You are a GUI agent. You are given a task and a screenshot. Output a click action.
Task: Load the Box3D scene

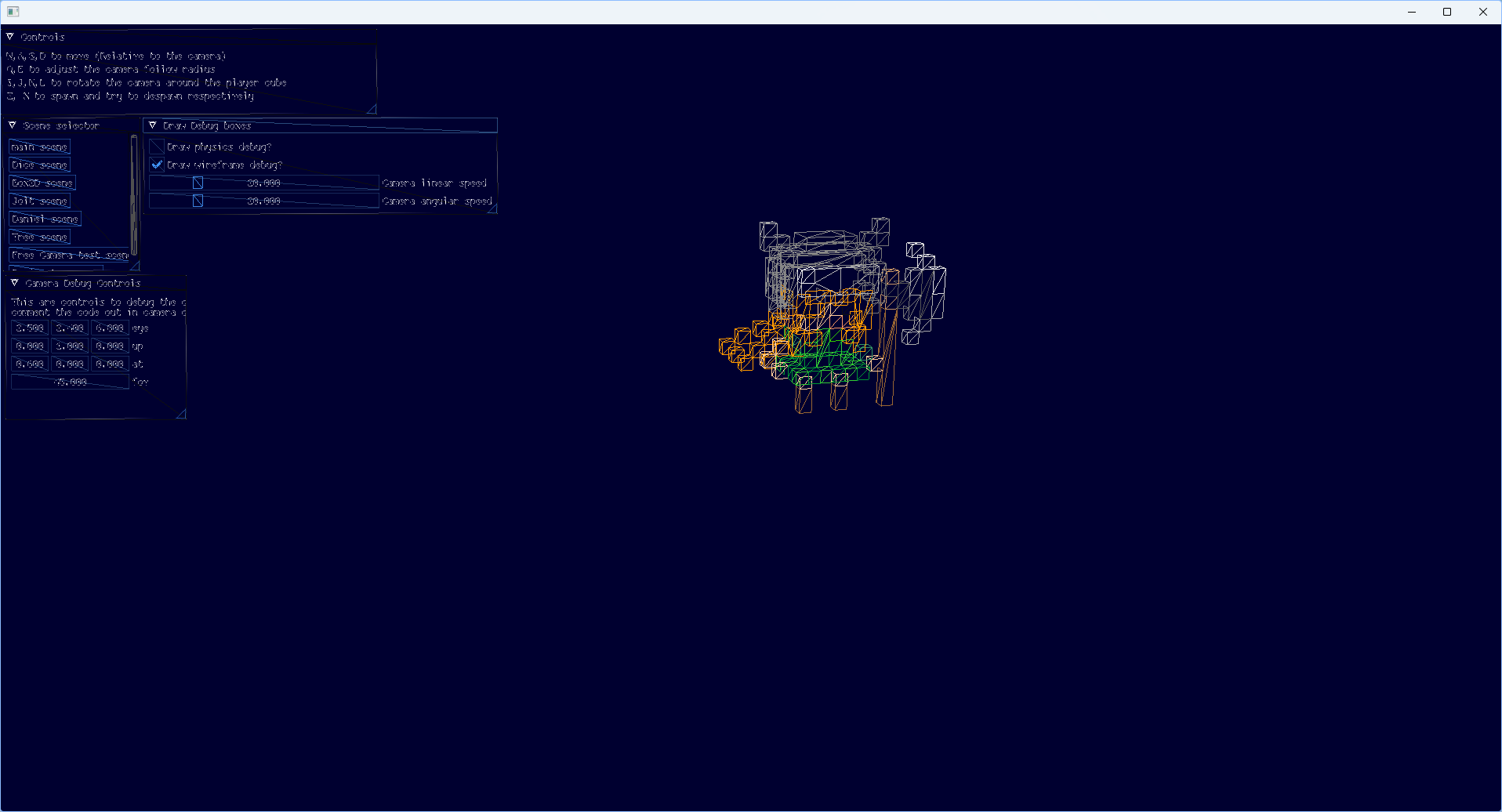42,183
